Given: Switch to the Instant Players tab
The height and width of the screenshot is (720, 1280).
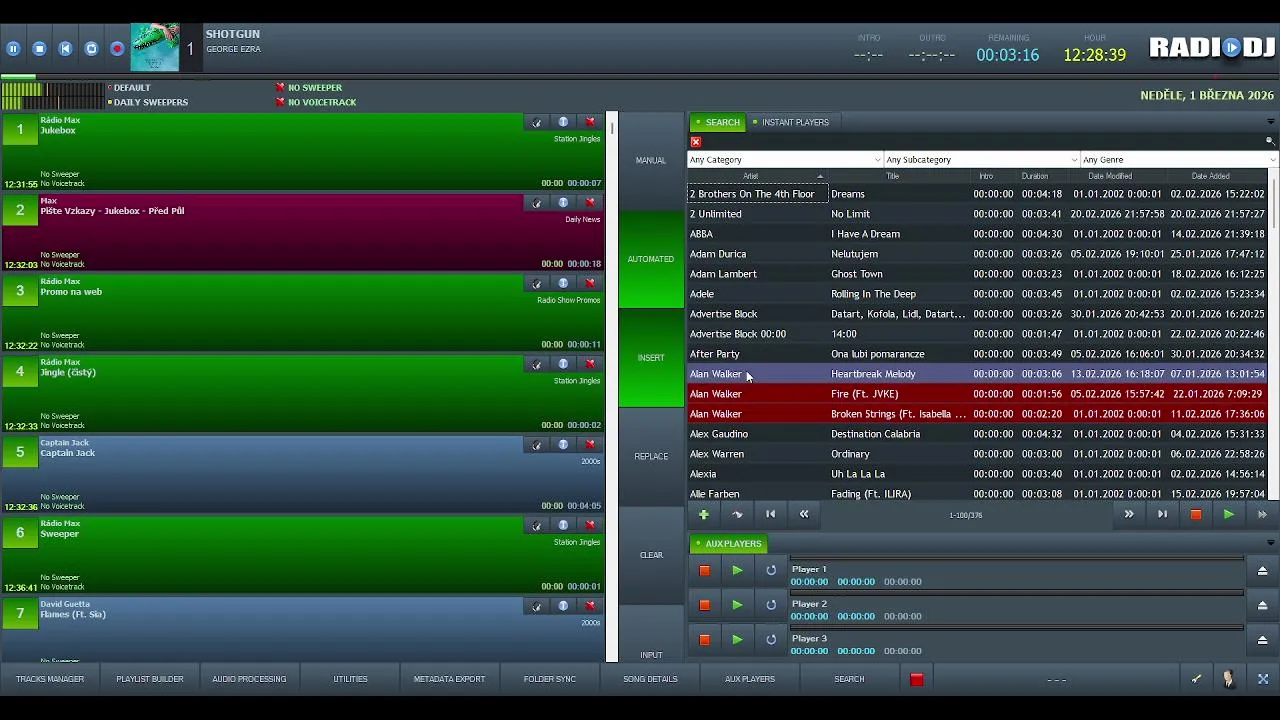Looking at the screenshot, I should click(x=791, y=122).
